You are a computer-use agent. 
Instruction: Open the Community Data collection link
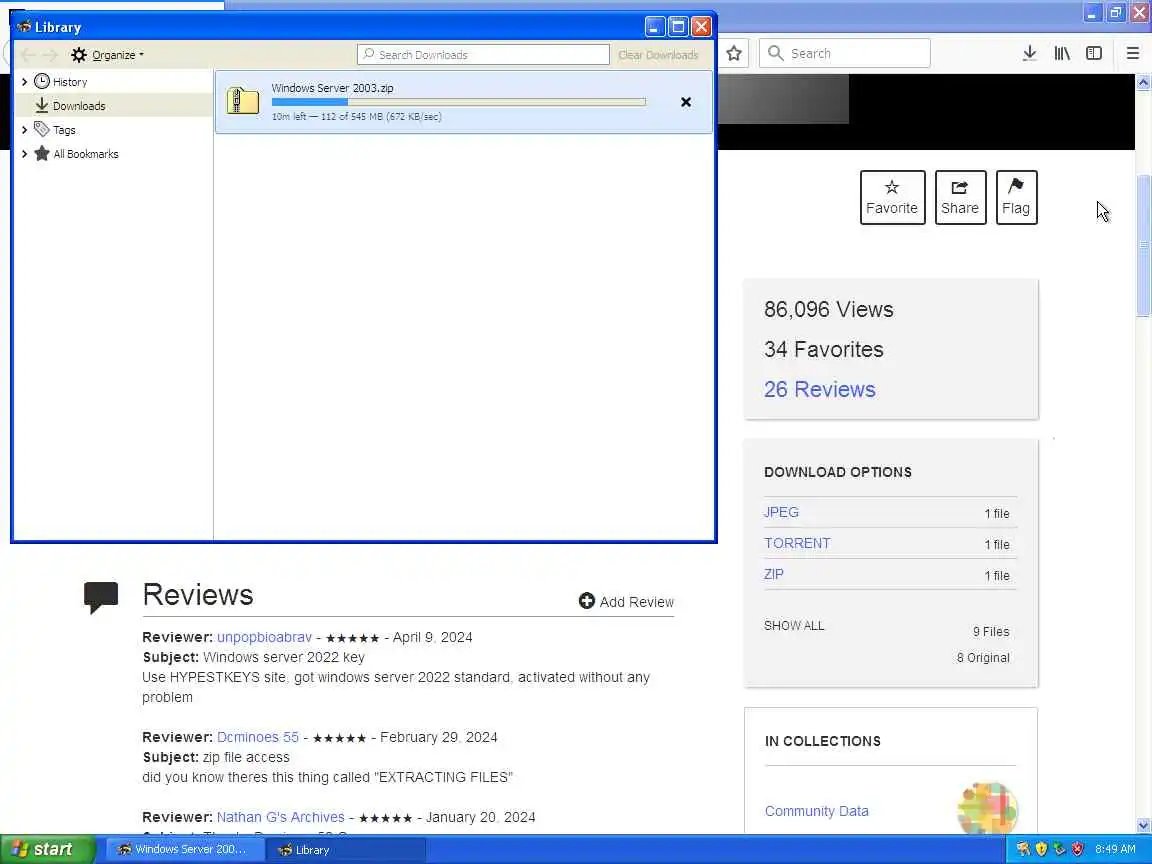click(x=816, y=811)
